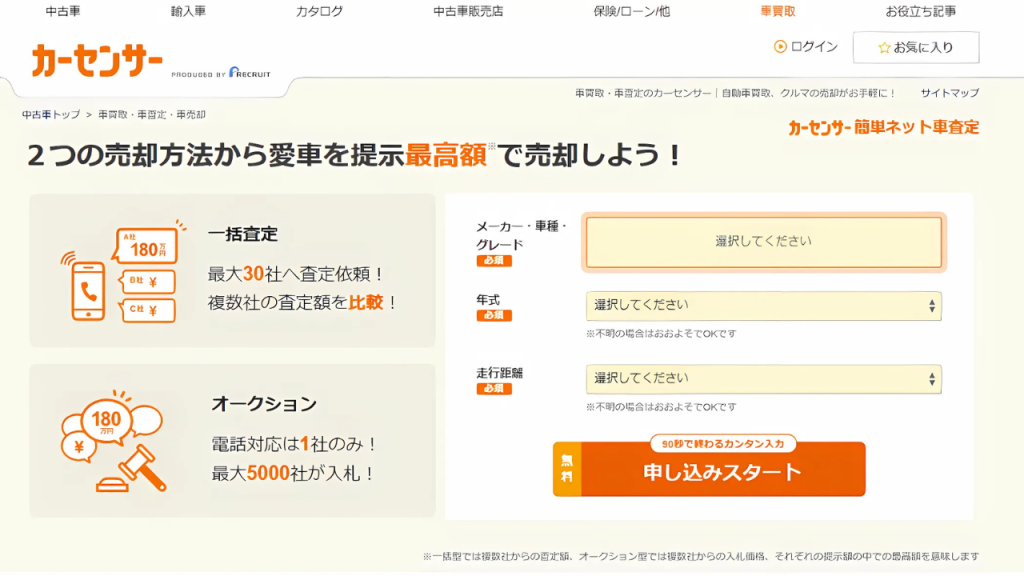Open the 走行距離 dropdown
The height and width of the screenshot is (576, 1024).
coord(763,379)
